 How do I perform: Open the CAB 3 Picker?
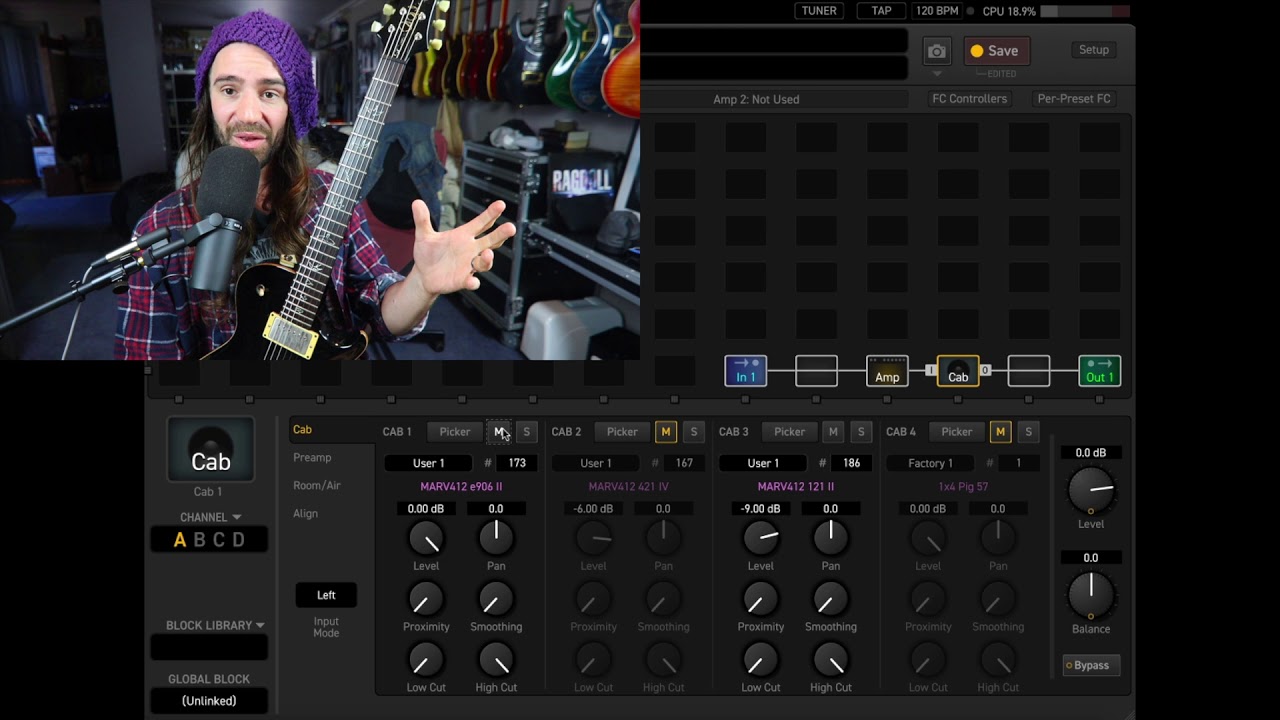click(789, 432)
